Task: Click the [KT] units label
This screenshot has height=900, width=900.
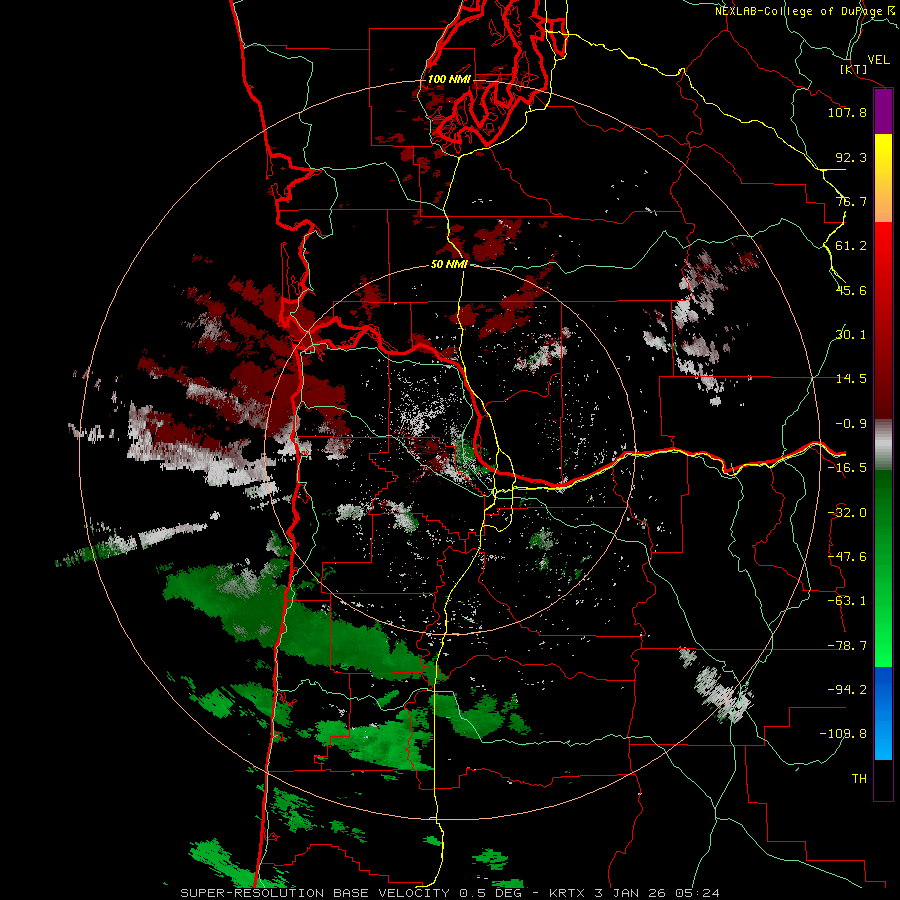Action: point(854,69)
